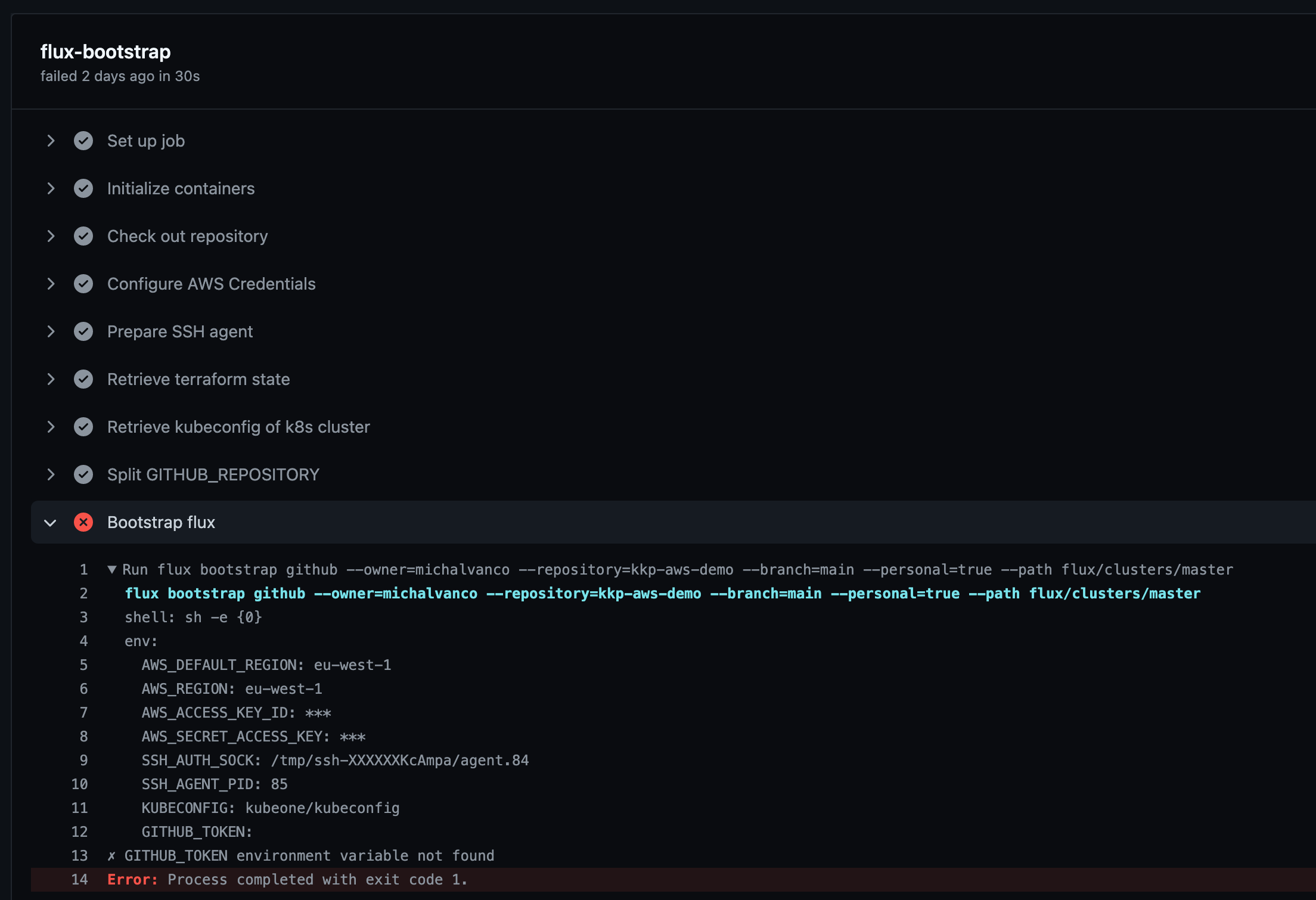Click the checkmark icon for Configure AWS Credentials
This screenshot has width=1316, height=900.
coord(83,284)
